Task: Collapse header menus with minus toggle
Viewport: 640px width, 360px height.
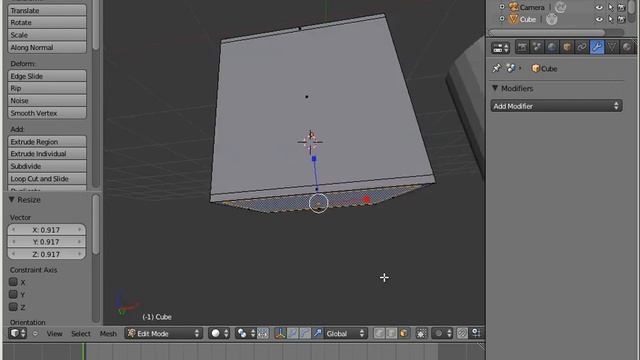Action: [x=35, y=334]
